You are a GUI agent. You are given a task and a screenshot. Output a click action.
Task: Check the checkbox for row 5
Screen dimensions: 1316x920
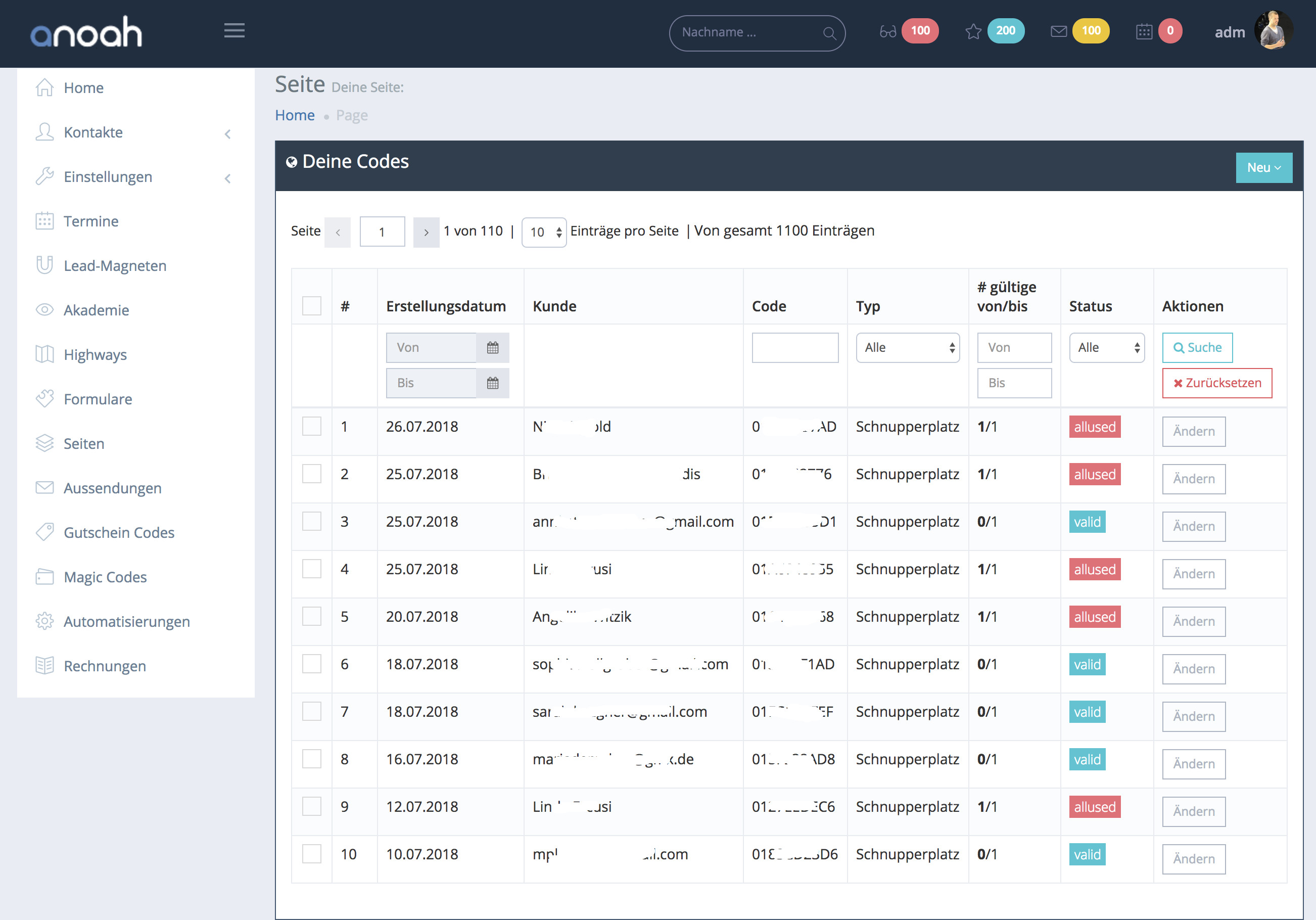[x=311, y=616]
